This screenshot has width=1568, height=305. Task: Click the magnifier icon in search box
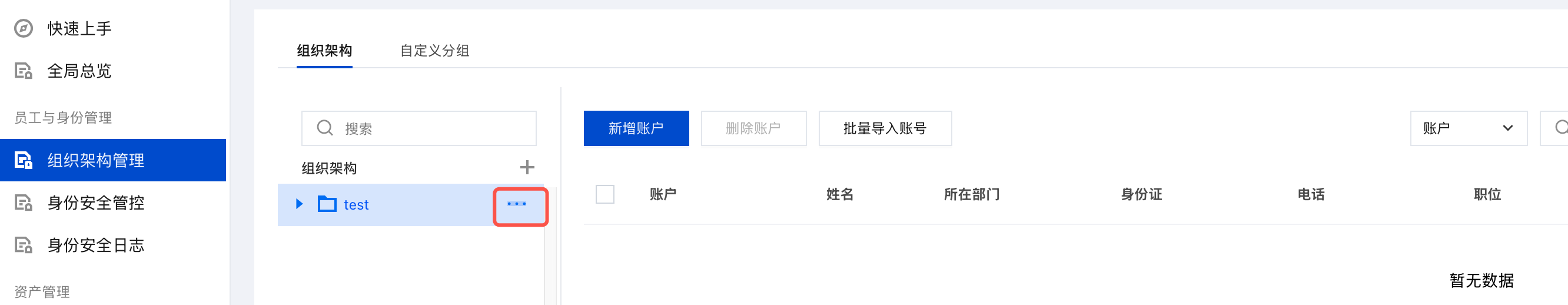pos(324,128)
